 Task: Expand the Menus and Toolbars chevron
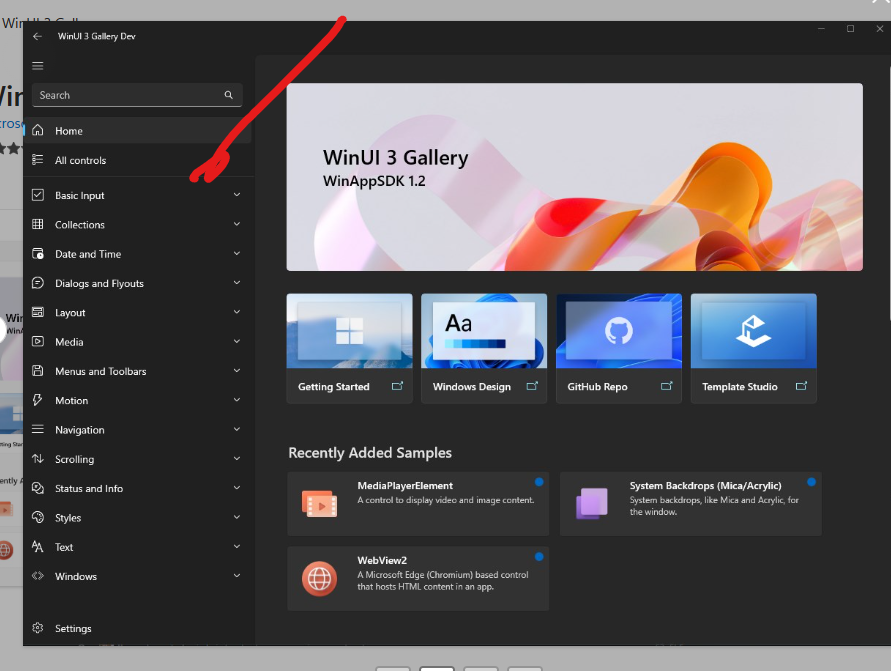[x=237, y=371]
